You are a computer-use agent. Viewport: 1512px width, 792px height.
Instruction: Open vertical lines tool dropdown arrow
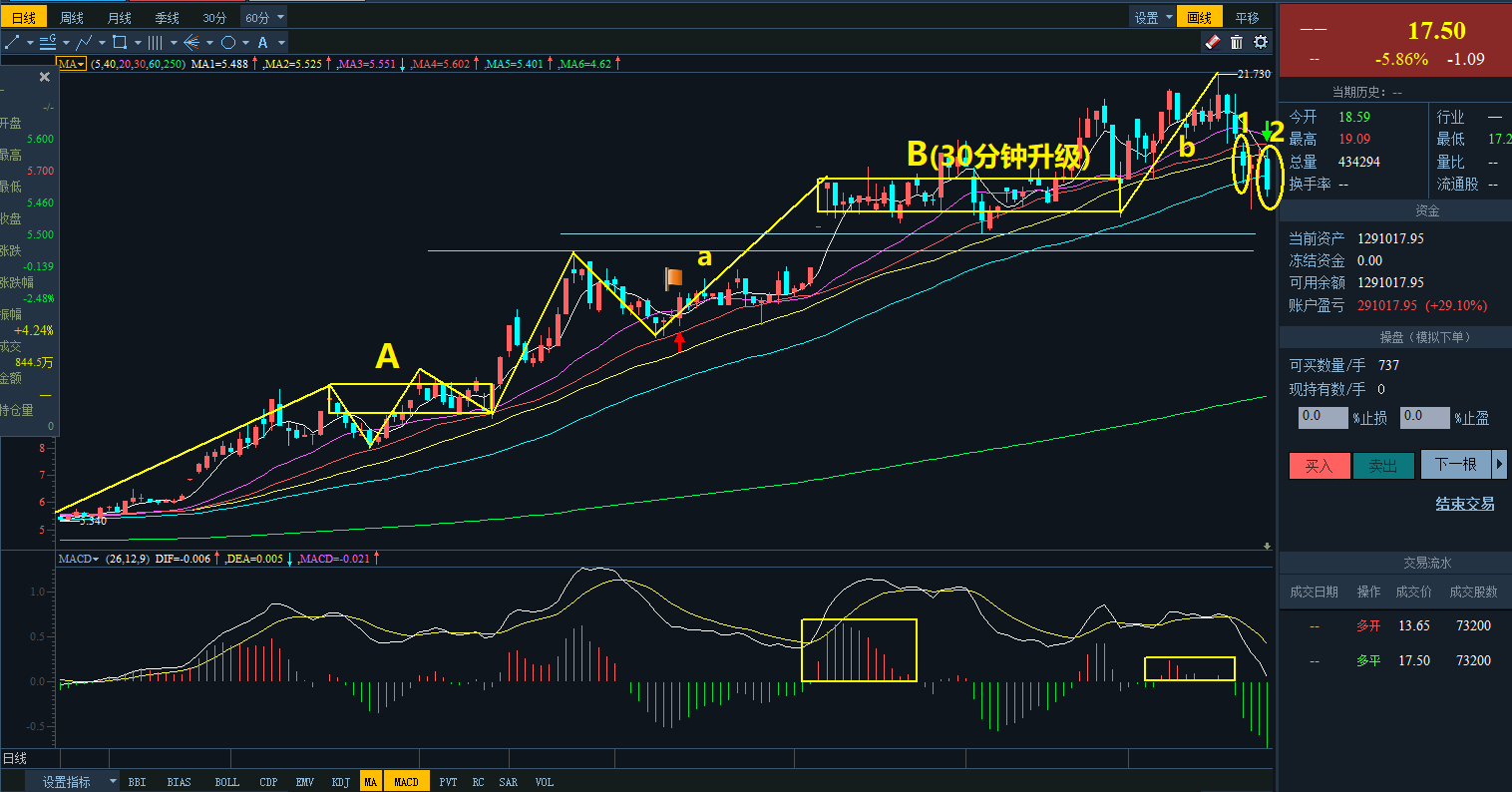click(x=174, y=43)
